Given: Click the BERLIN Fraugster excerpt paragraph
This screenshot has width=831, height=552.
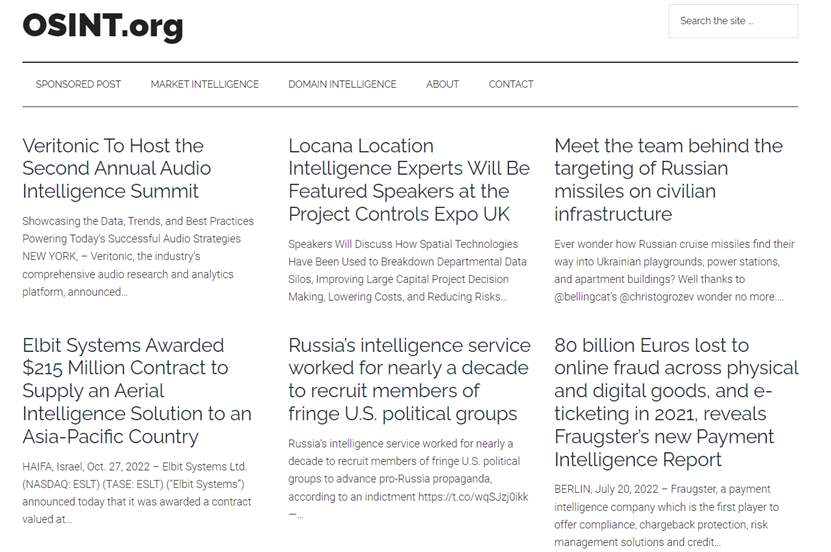Looking at the screenshot, I should [x=666, y=515].
